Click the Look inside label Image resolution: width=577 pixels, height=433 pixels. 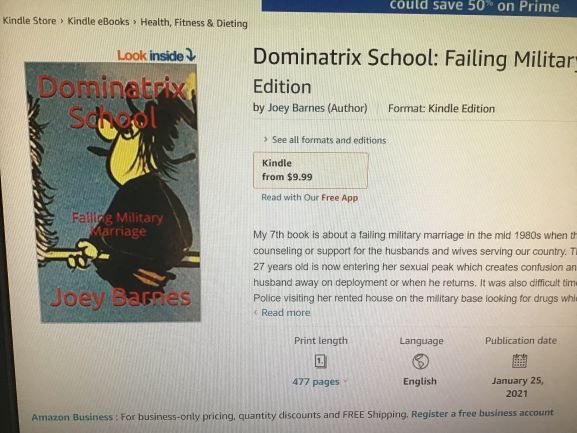[x=150, y=56]
